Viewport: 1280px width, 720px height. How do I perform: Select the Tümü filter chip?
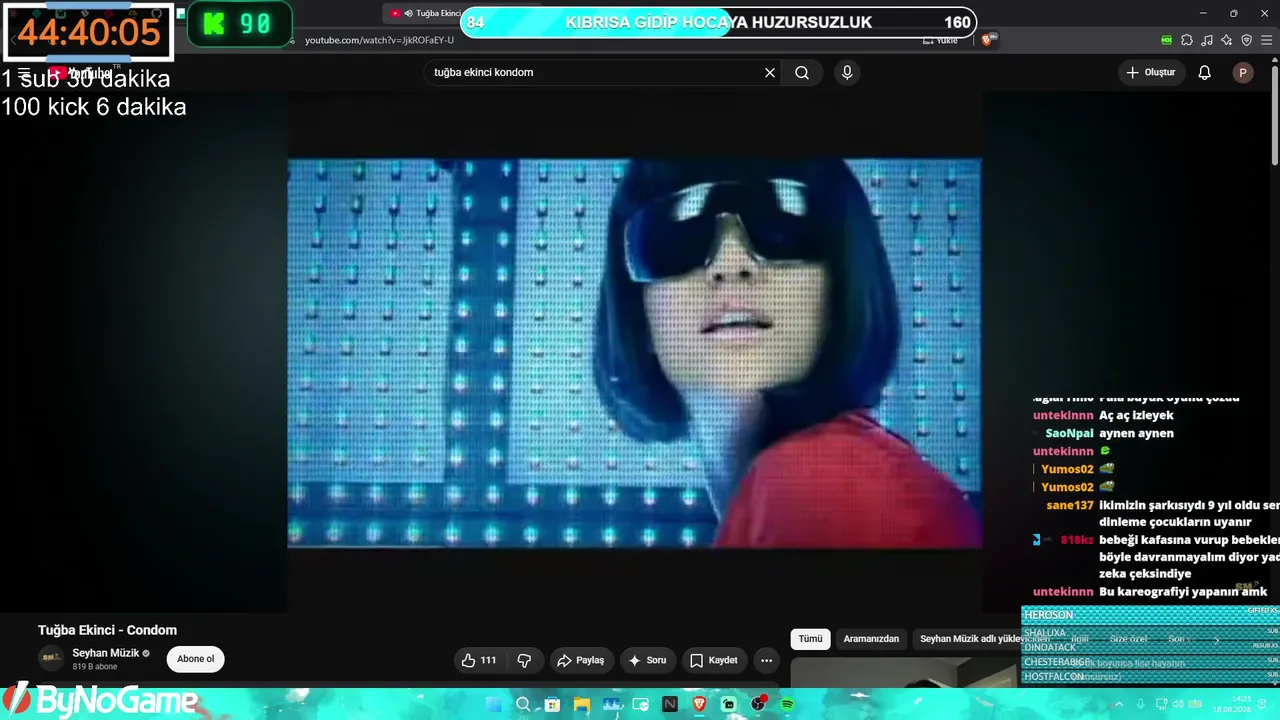click(810, 639)
